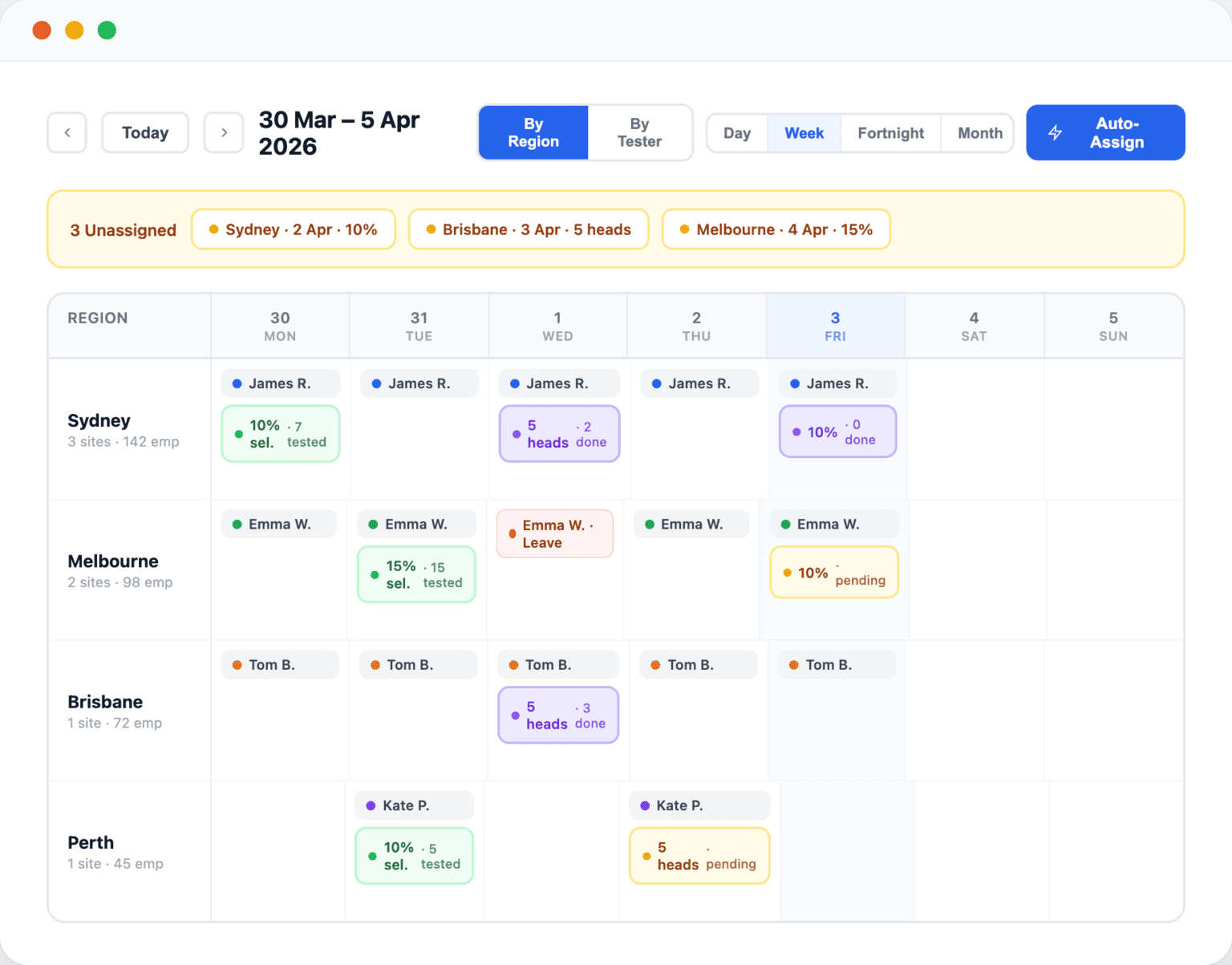
Task: Select the Saturday 4 column header
Action: point(974,326)
